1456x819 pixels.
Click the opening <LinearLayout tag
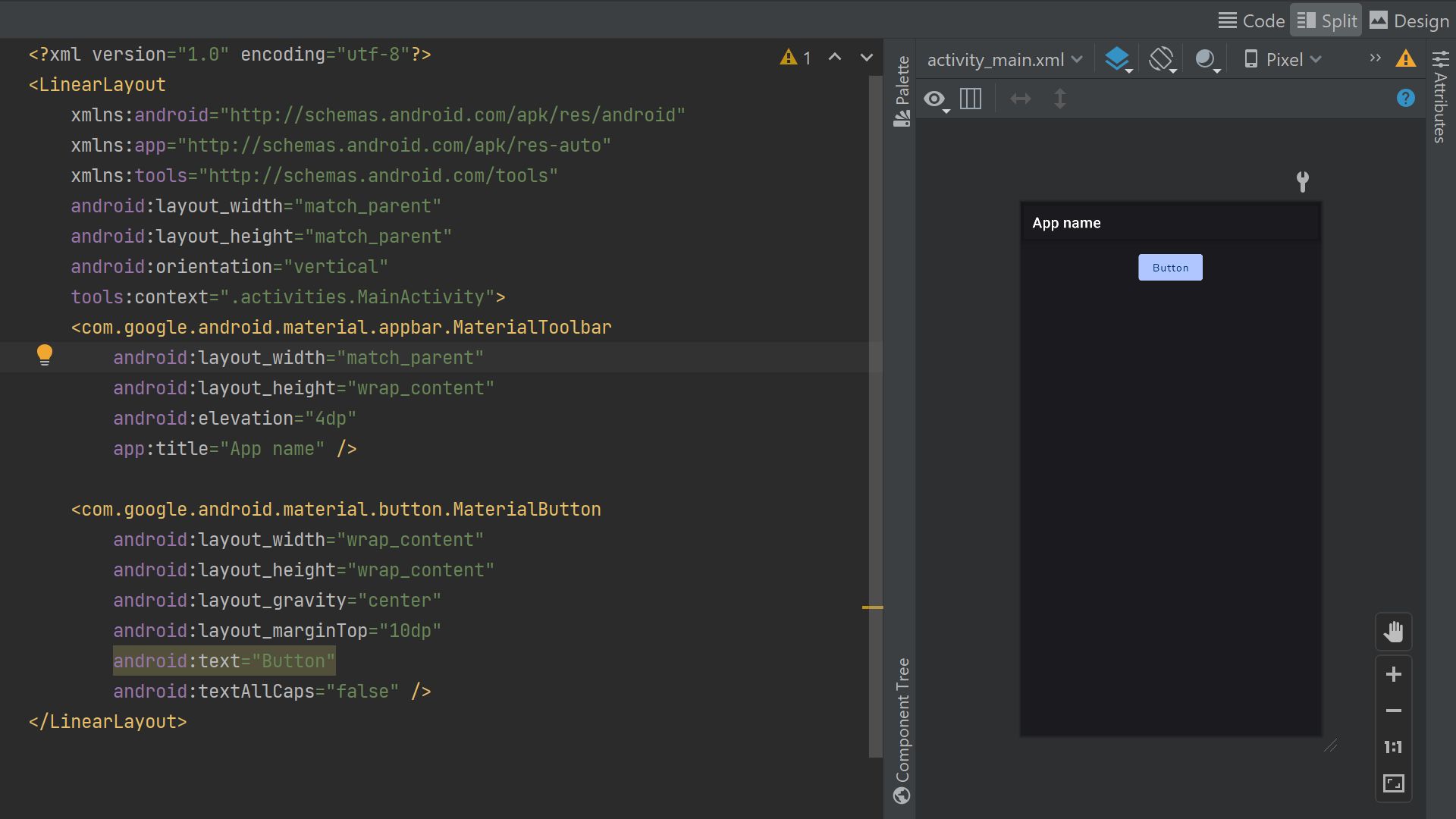click(x=97, y=84)
